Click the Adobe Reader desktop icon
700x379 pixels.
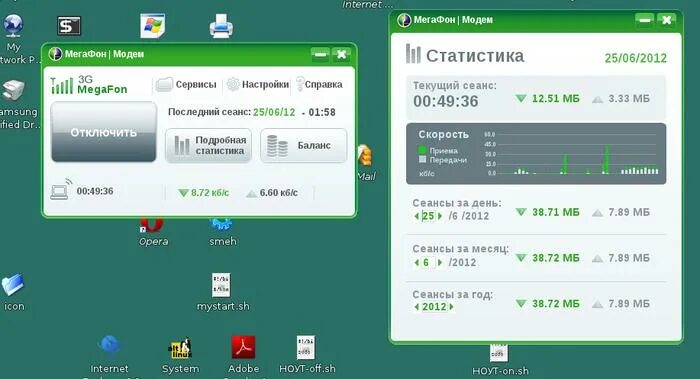coord(243,347)
